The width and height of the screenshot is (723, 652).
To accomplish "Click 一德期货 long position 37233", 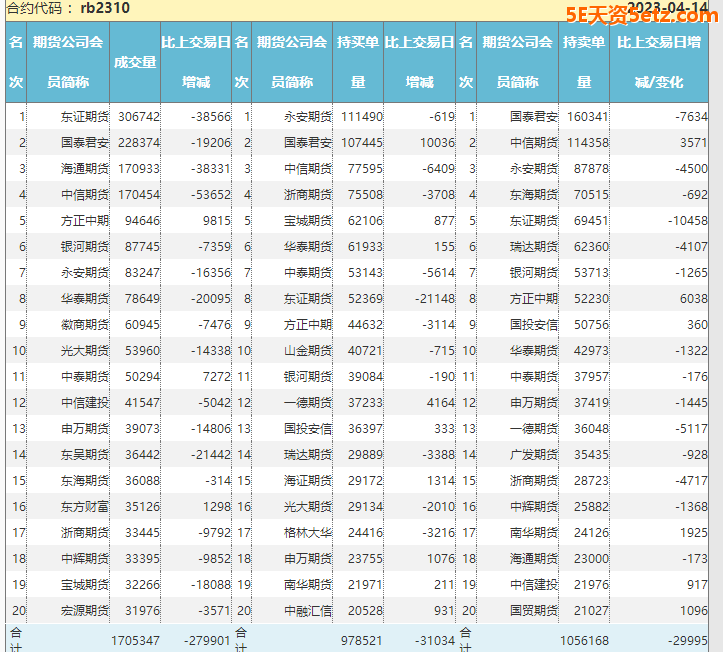I will coord(365,403).
